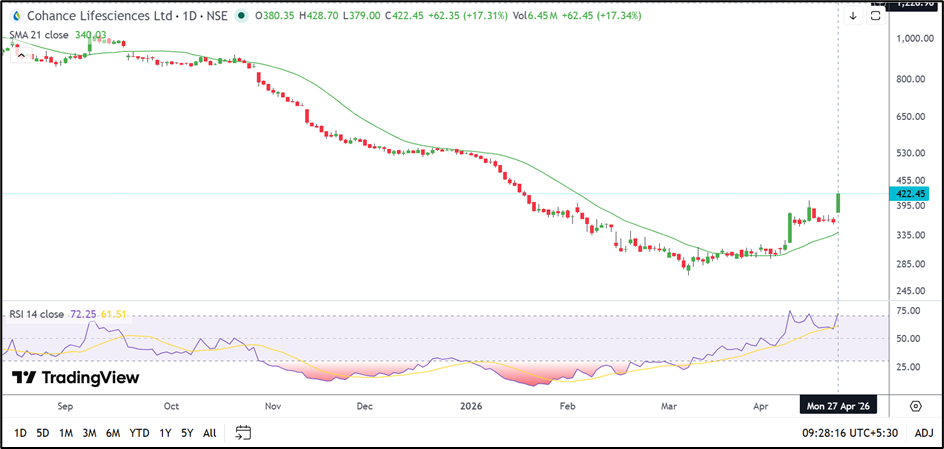Click the down arrow pane icon
This screenshot has height=449, width=944.
[x=852, y=17]
